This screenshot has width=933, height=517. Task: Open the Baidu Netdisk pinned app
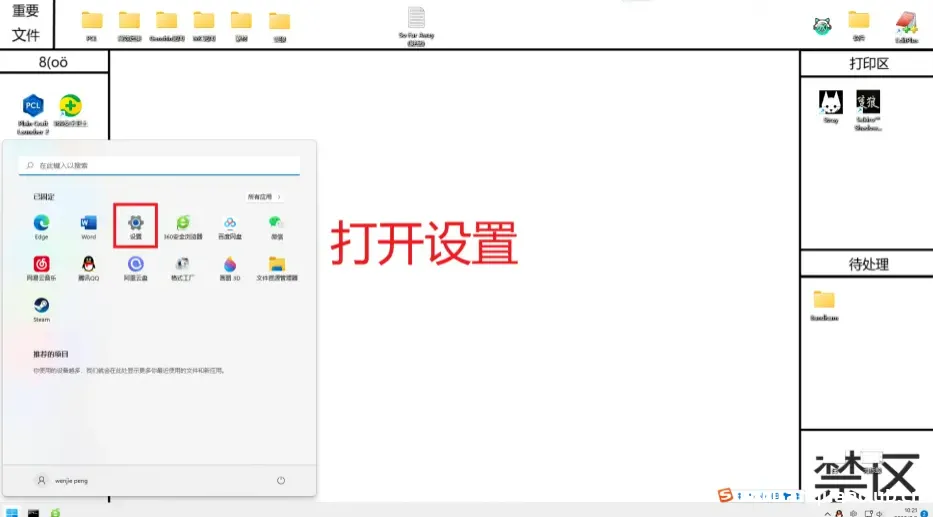[x=230, y=227]
